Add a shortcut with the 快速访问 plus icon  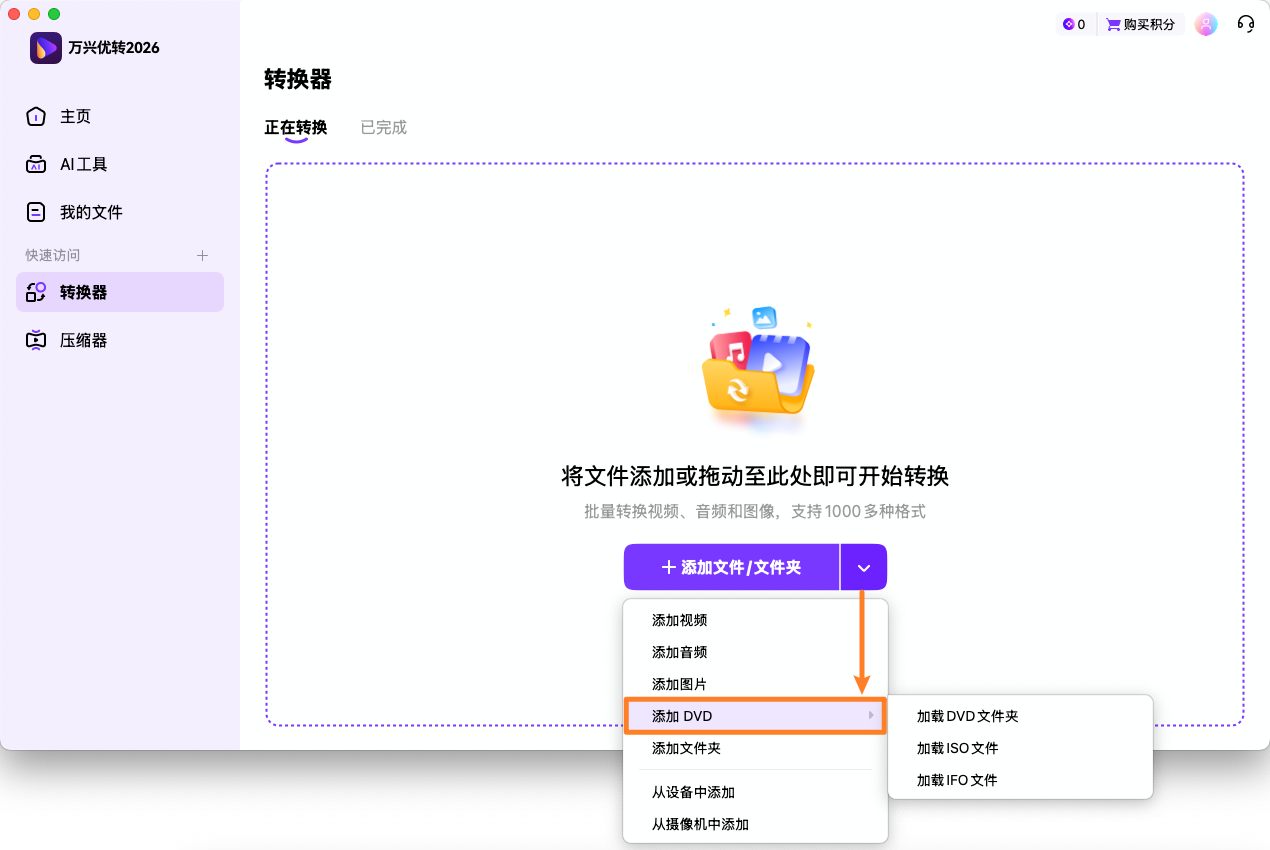(202, 255)
